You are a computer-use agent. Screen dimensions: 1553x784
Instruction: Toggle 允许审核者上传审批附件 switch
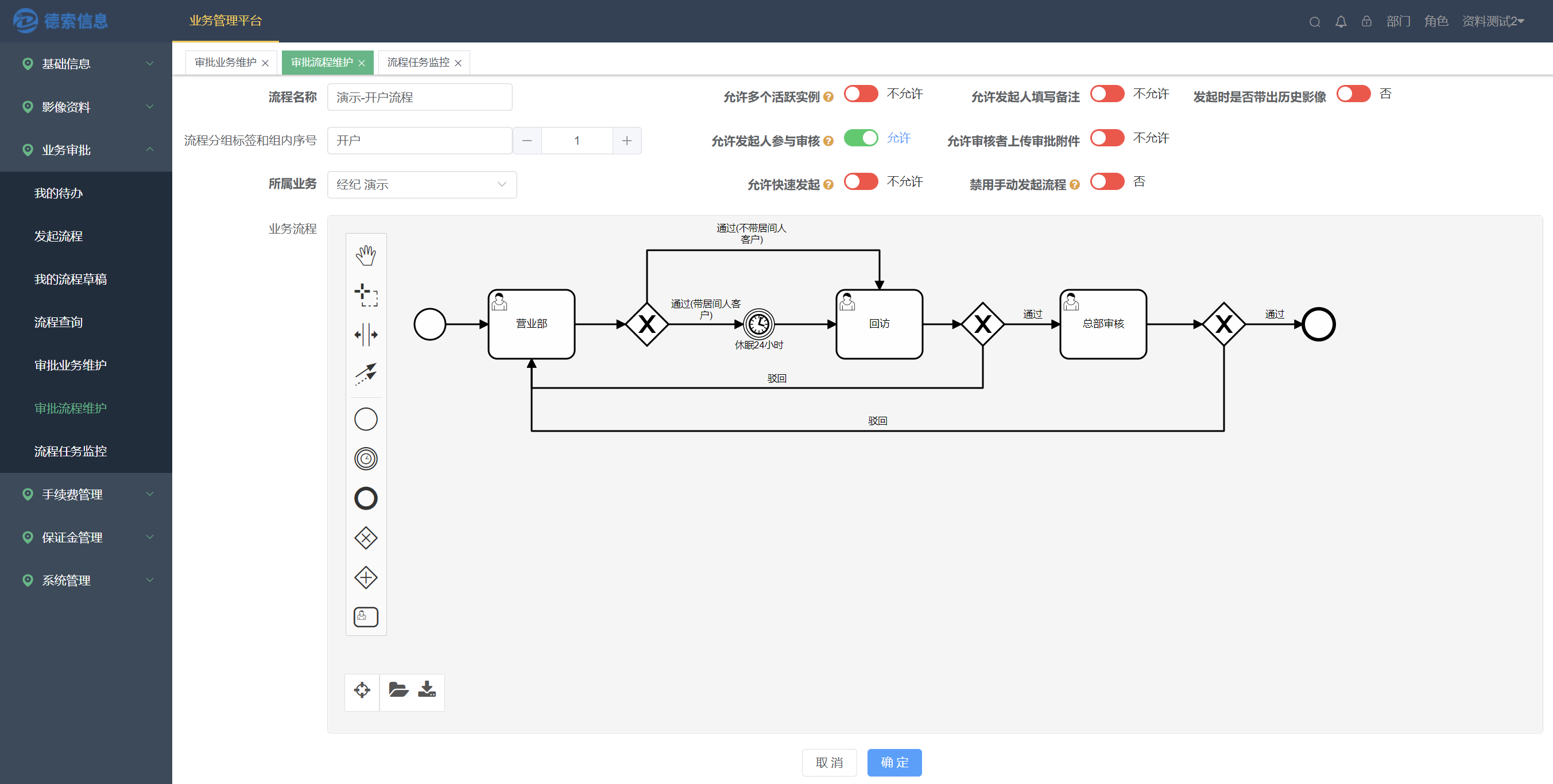[x=1107, y=138]
